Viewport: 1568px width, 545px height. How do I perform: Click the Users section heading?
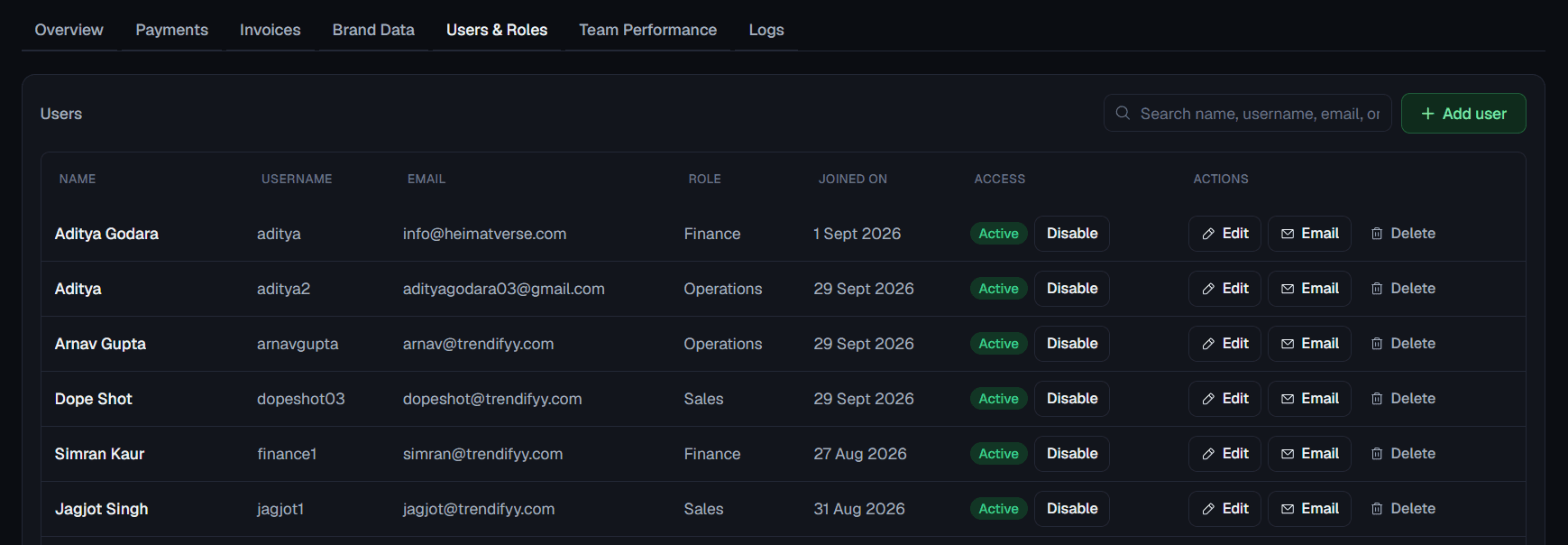[x=61, y=114]
